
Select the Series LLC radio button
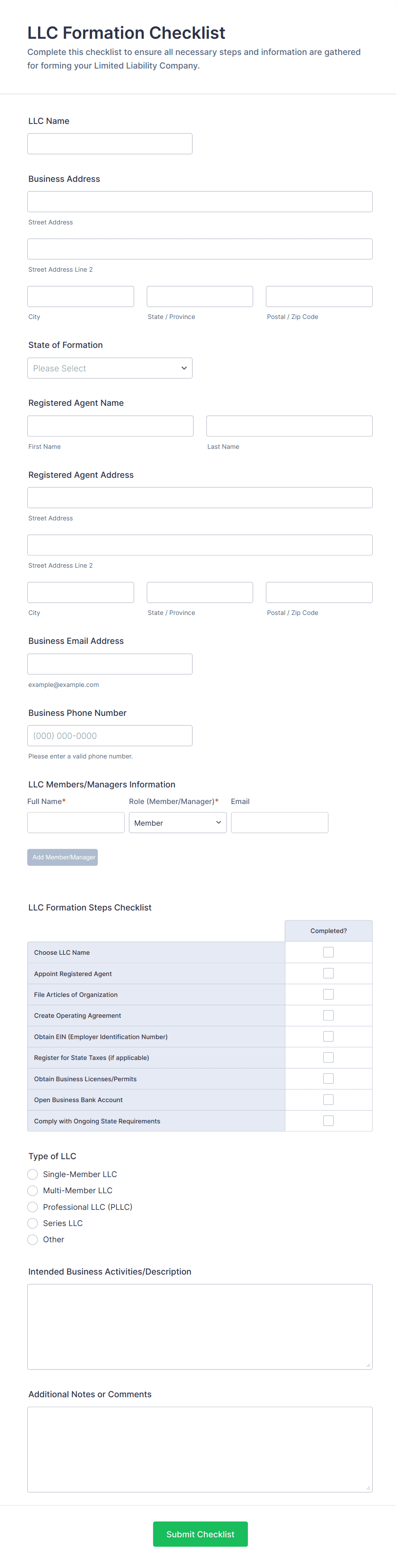pyautogui.click(x=33, y=1223)
